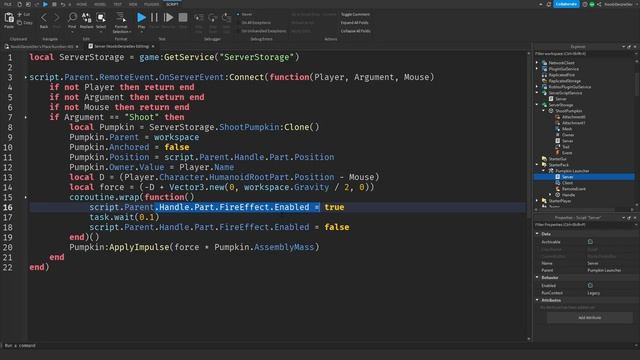Select the Mesh under ShootPumpkin

(x=567, y=129)
